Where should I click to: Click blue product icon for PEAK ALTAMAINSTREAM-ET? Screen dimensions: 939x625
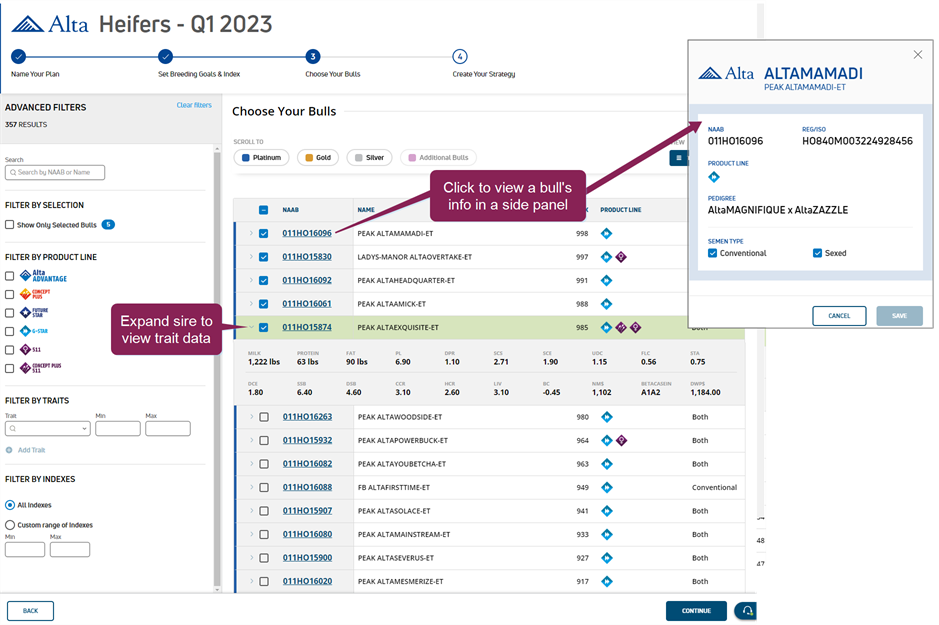click(607, 535)
